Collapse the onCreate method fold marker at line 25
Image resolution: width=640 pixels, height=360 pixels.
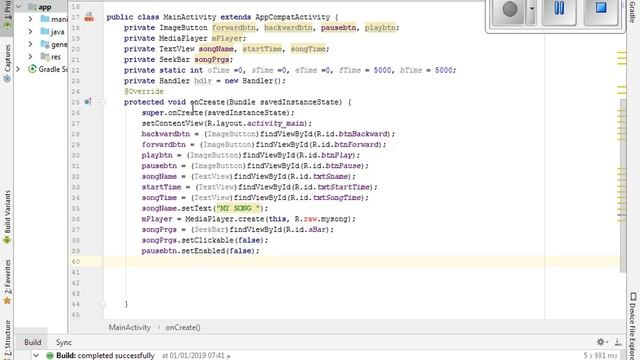(103, 102)
